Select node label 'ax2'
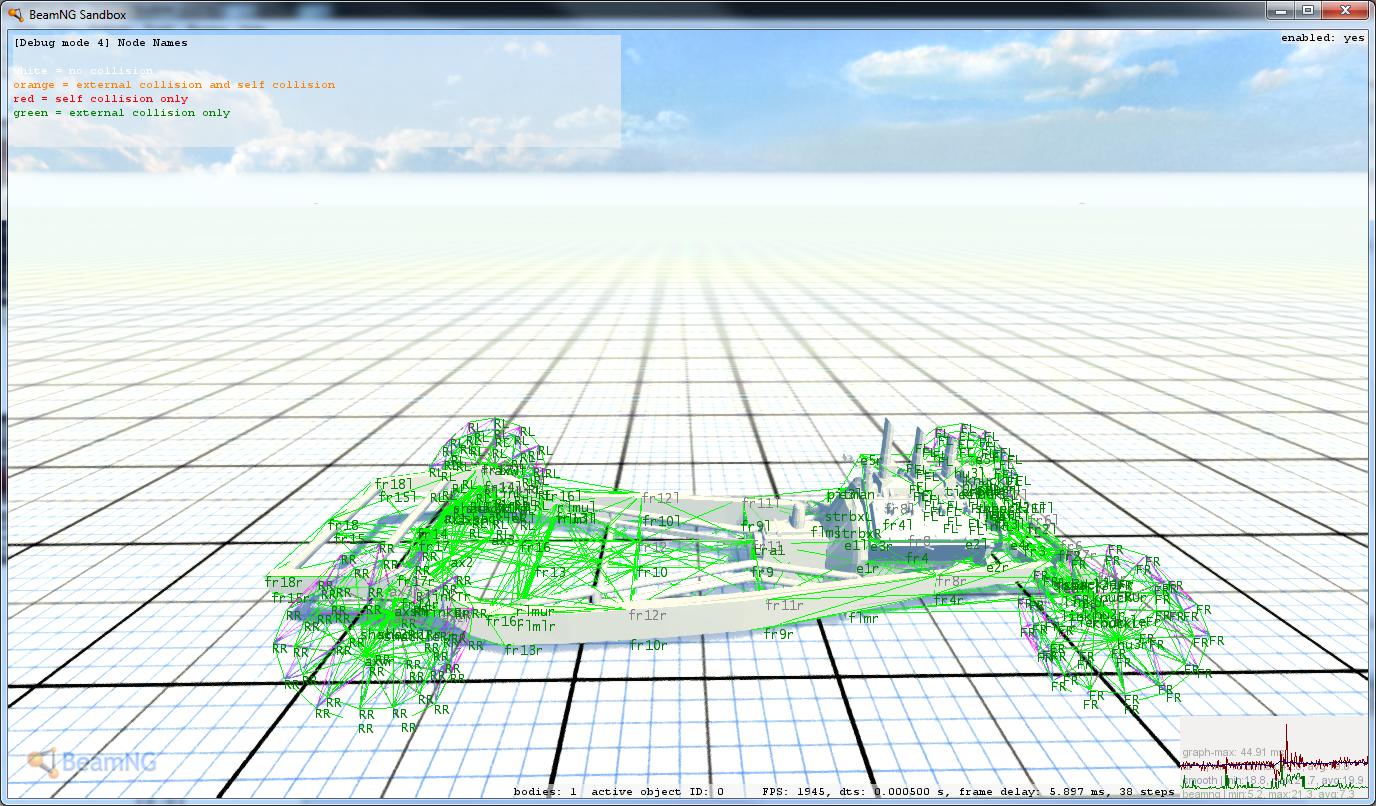Image resolution: width=1376 pixels, height=806 pixels. [x=461, y=562]
